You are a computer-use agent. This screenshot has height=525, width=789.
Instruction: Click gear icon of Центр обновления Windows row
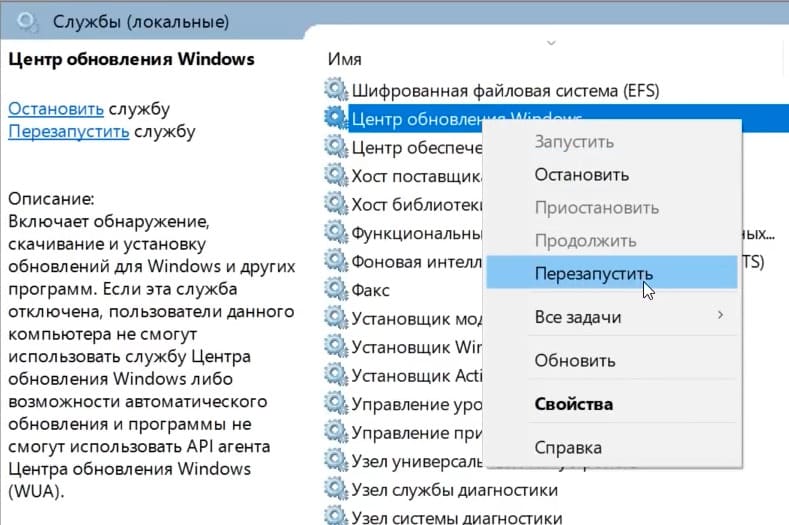(x=336, y=118)
